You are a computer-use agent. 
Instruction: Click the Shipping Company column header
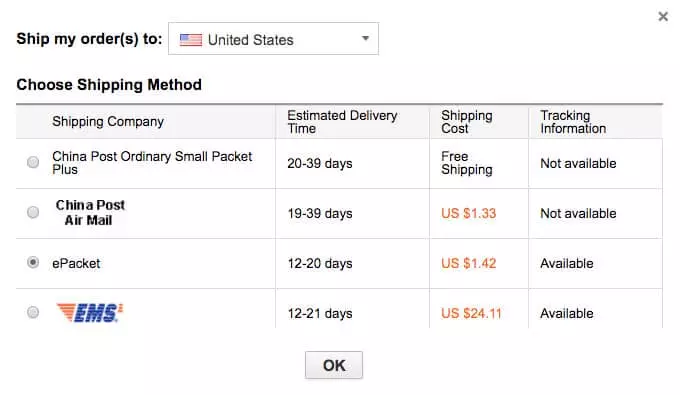(108, 121)
